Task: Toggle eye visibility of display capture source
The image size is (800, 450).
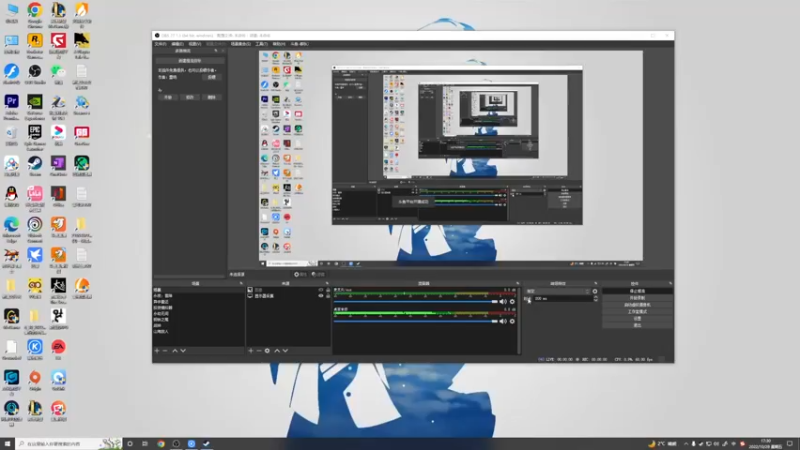Action: [x=321, y=296]
